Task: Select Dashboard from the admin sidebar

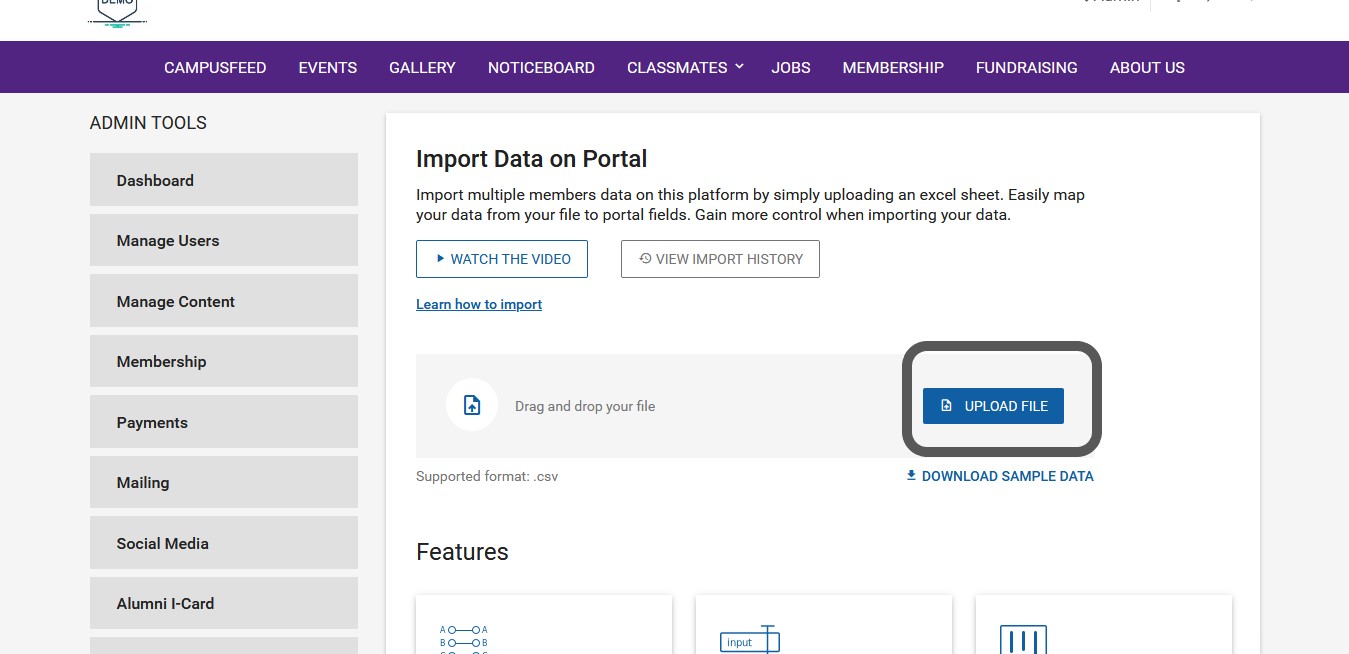Action: (224, 180)
